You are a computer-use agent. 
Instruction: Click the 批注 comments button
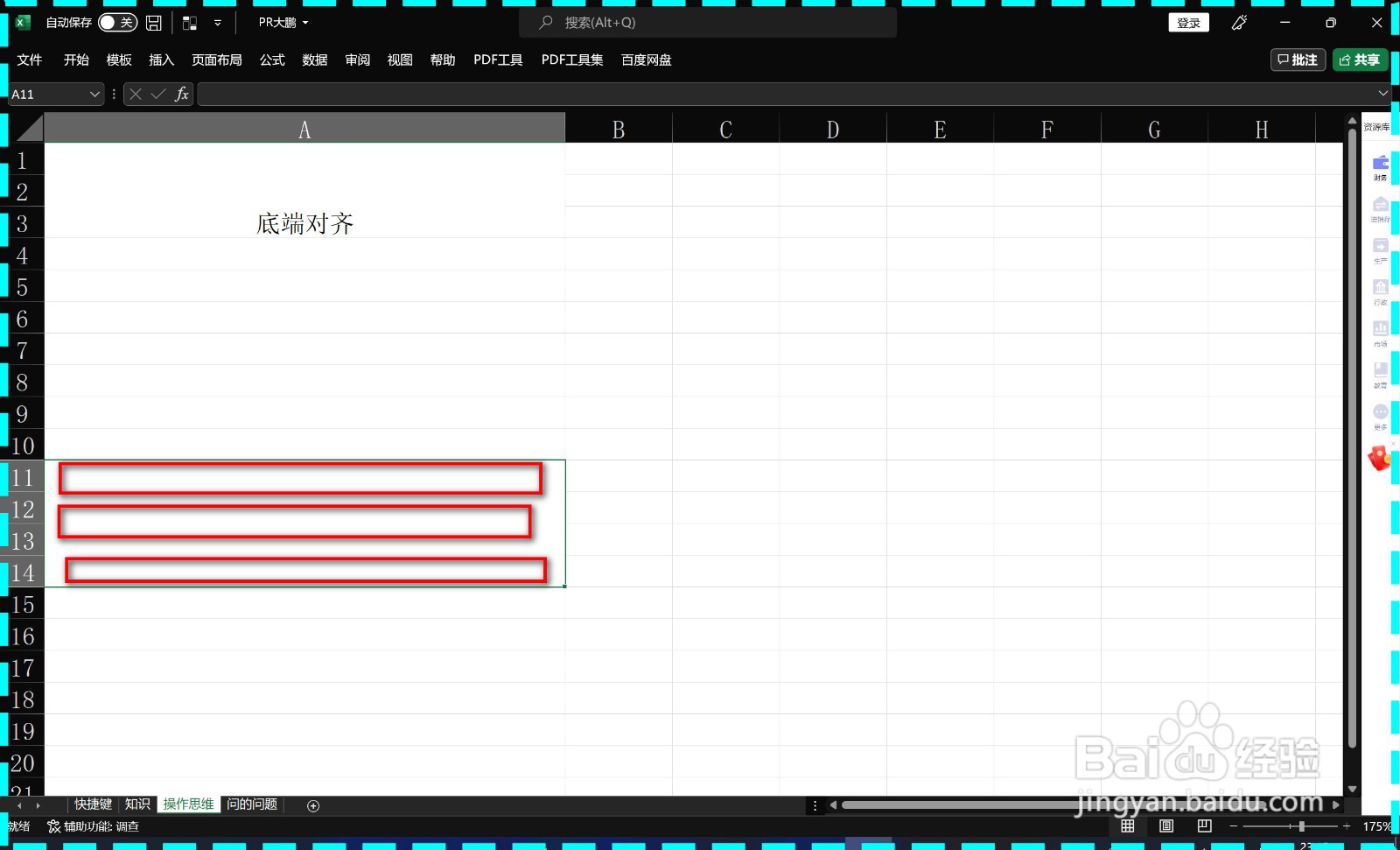pyautogui.click(x=1298, y=60)
